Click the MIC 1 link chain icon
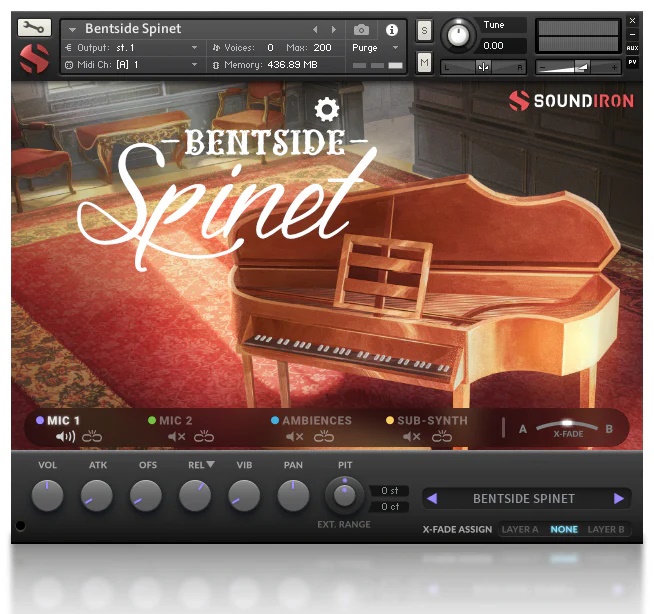654x614 pixels. tap(92, 436)
